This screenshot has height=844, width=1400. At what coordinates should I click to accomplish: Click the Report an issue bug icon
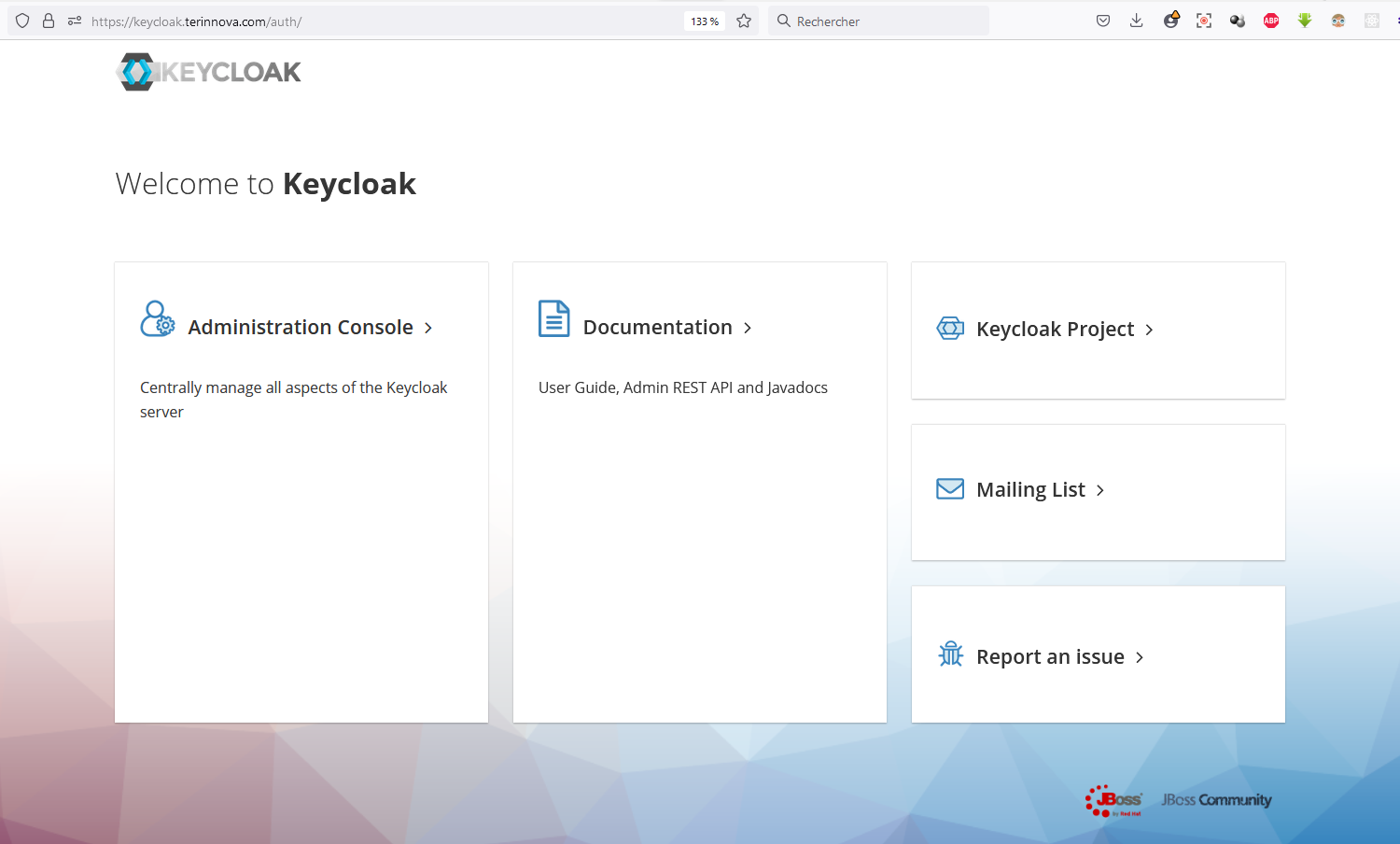click(x=950, y=654)
